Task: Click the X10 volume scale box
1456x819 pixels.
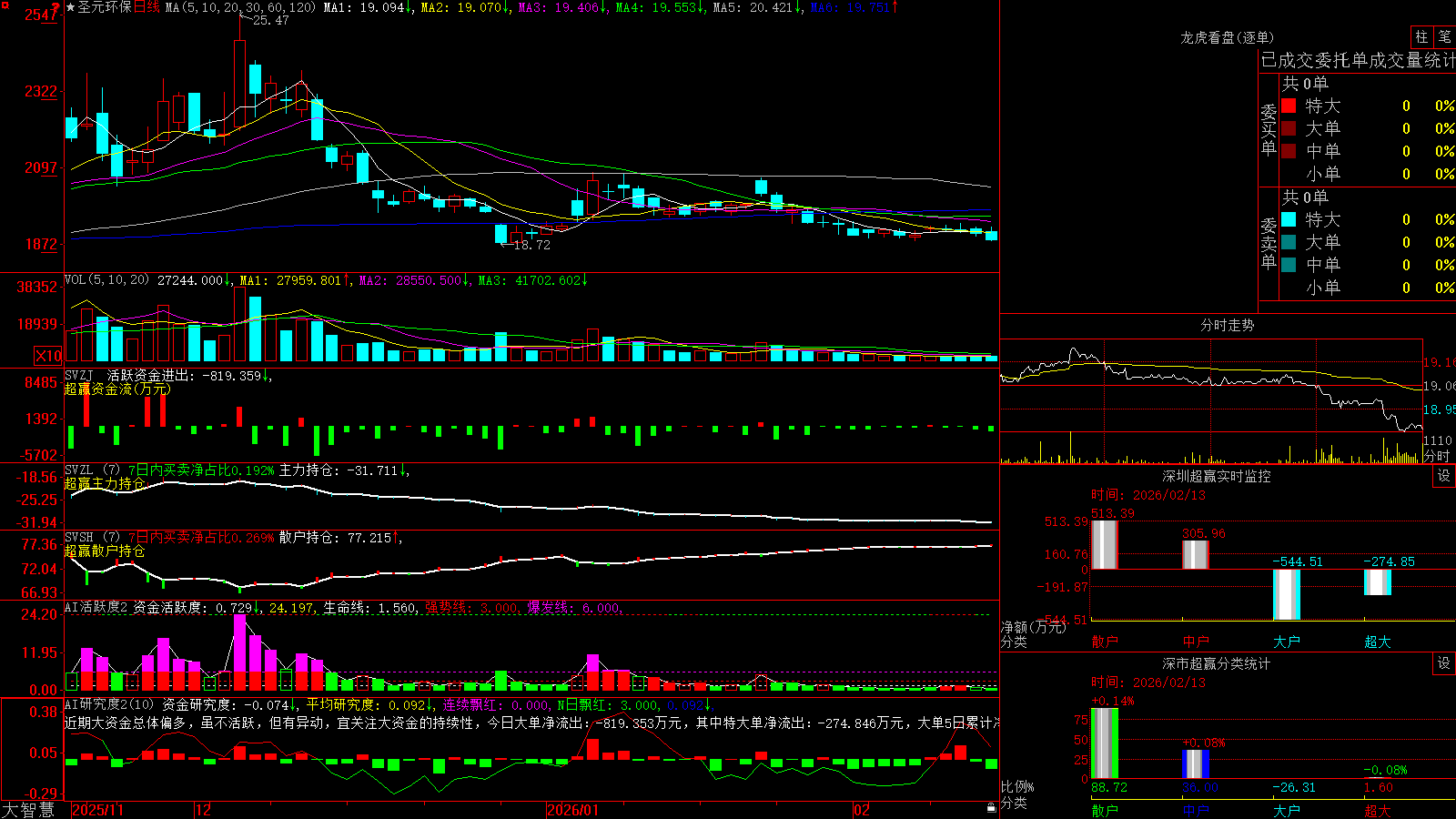Action: tap(48, 356)
